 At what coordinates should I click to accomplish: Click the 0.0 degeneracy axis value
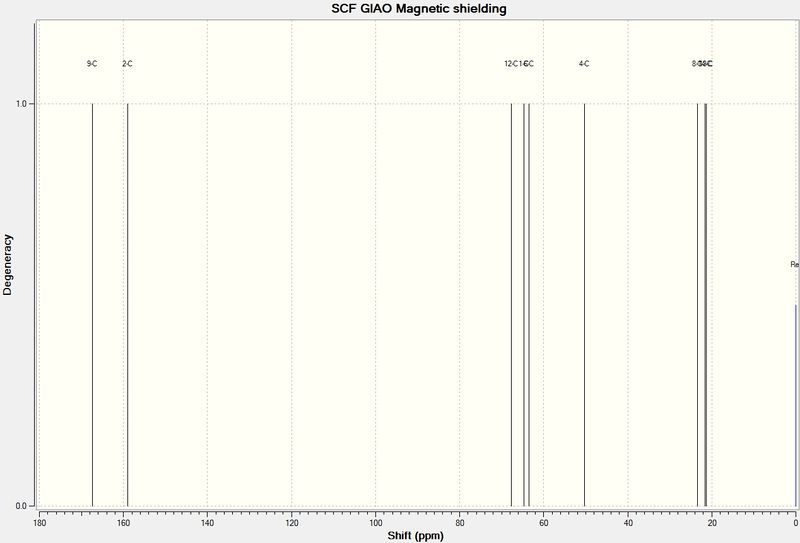point(21,506)
